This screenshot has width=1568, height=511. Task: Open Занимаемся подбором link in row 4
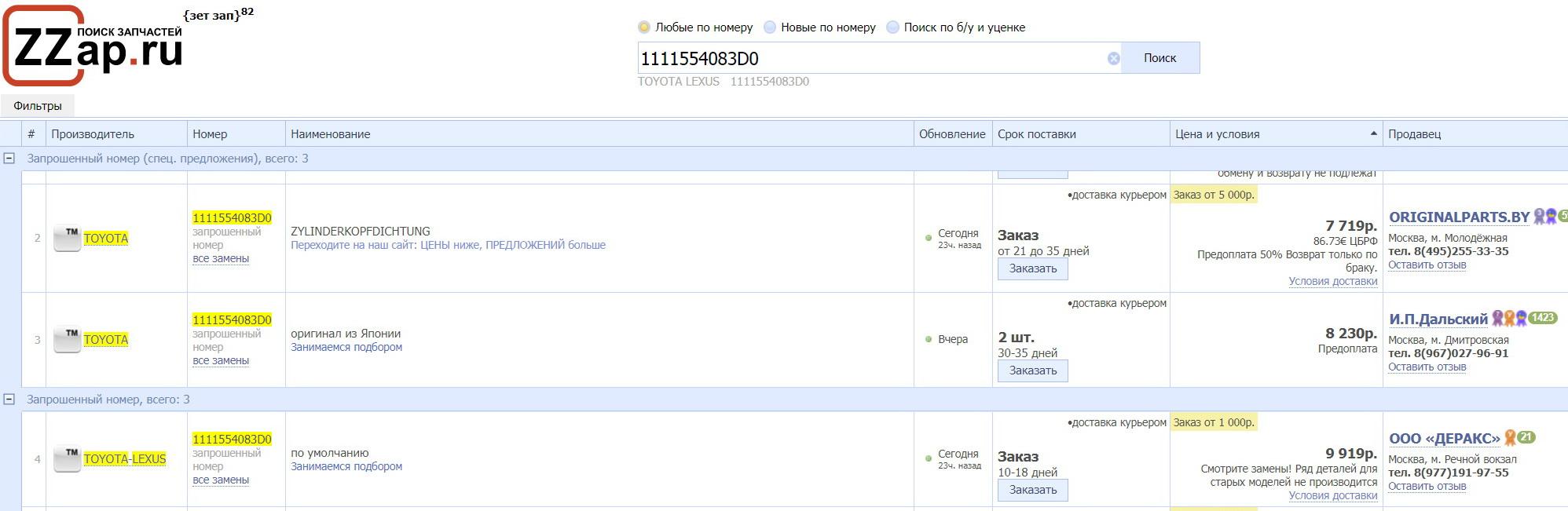pos(346,466)
